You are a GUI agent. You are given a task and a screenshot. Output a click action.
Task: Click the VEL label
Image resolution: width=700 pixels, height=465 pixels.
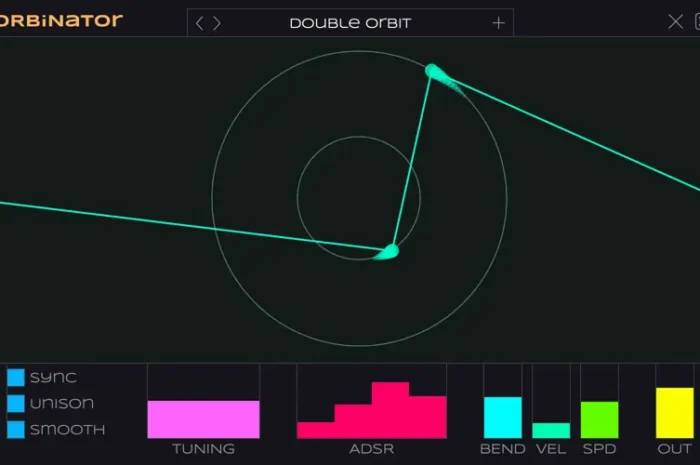pos(551,449)
